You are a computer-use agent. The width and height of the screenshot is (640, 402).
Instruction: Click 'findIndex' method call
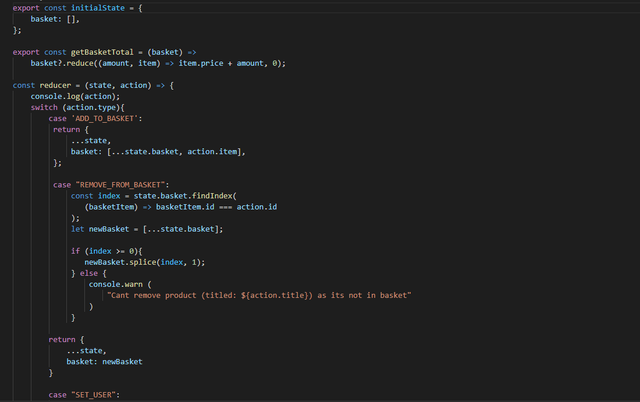click(212, 195)
